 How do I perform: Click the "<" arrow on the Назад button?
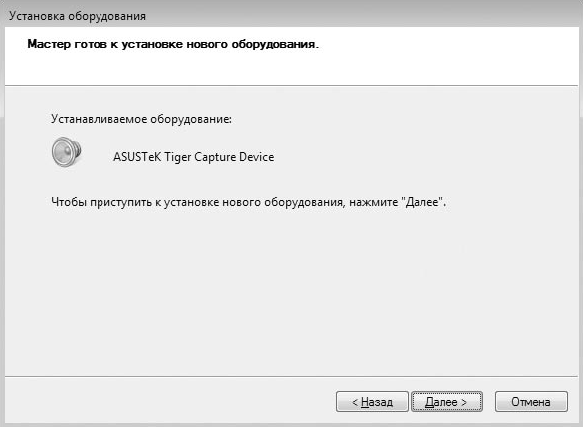pyautogui.click(x=355, y=402)
